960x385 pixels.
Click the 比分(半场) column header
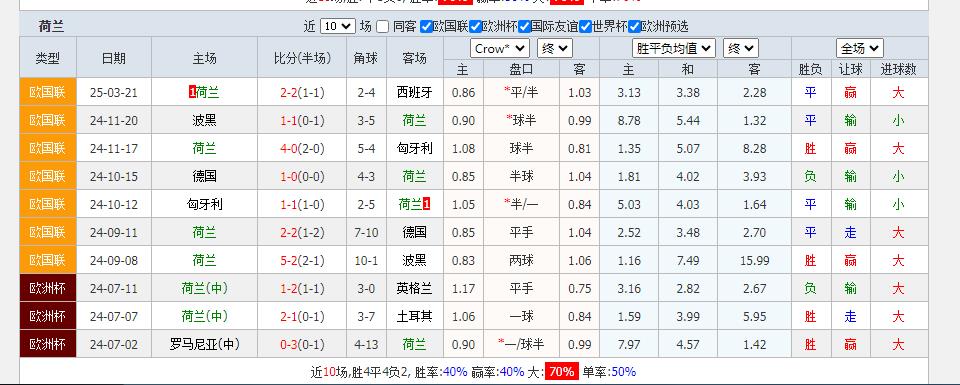(x=302, y=58)
